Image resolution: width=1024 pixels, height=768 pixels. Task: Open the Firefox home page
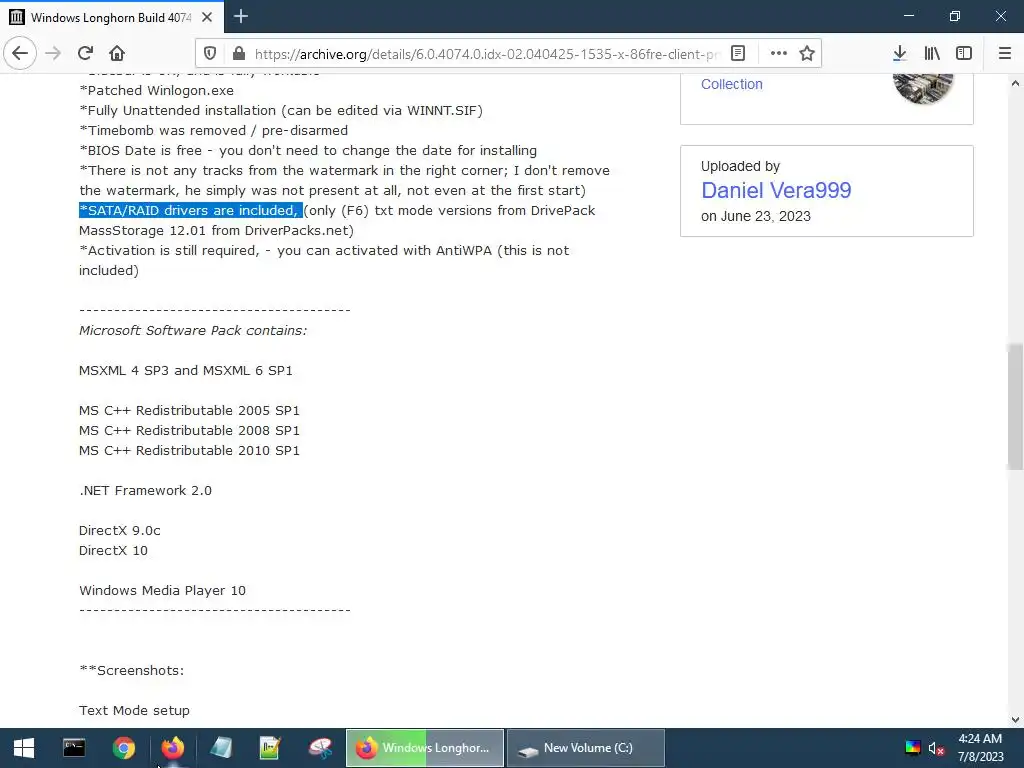tap(117, 53)
